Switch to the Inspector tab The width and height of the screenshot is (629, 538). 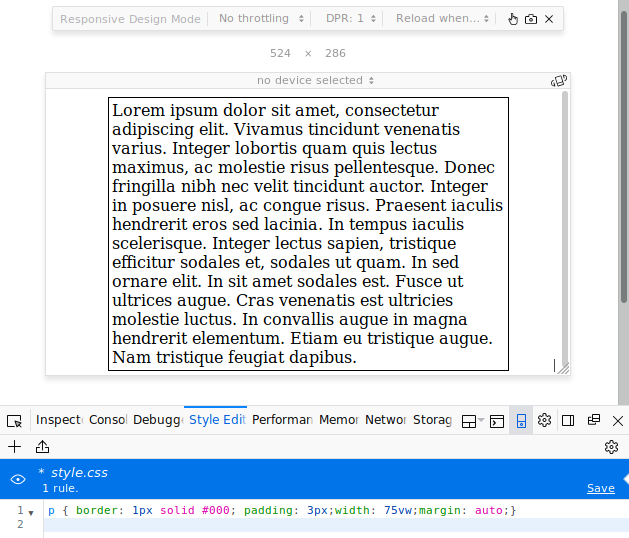tap(58, 420)
